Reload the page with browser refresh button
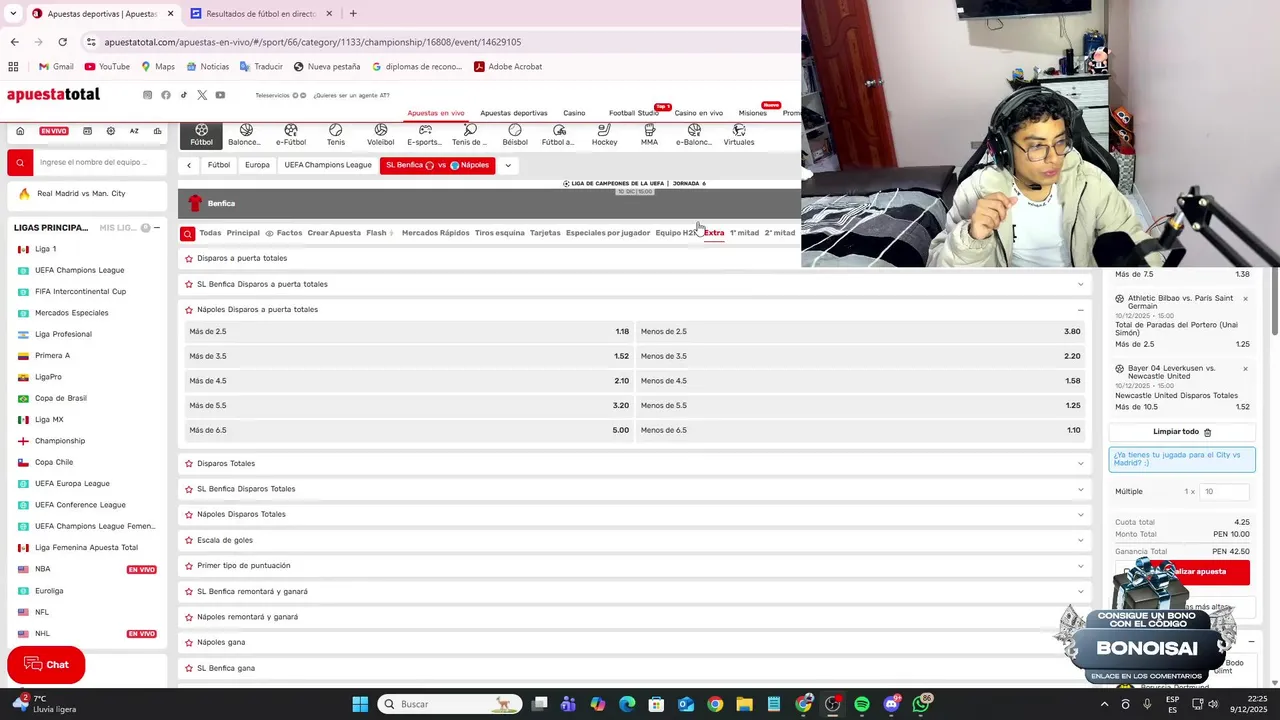 (x=62, y=42)
